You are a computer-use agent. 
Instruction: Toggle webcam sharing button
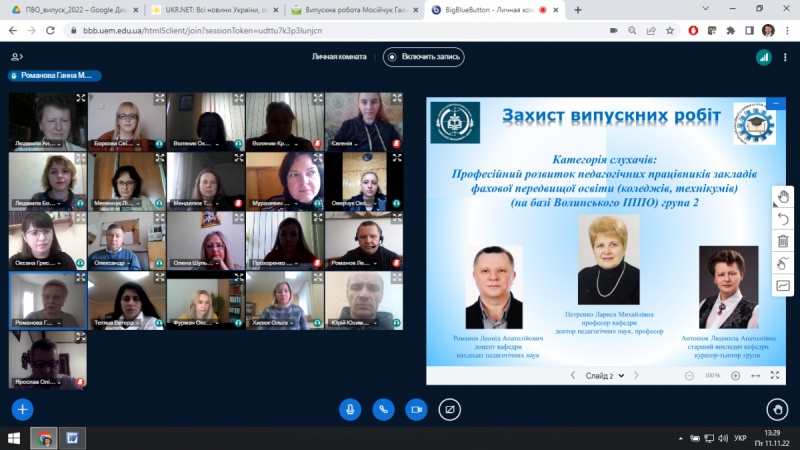pyautogui.click(x=416, y=409)
